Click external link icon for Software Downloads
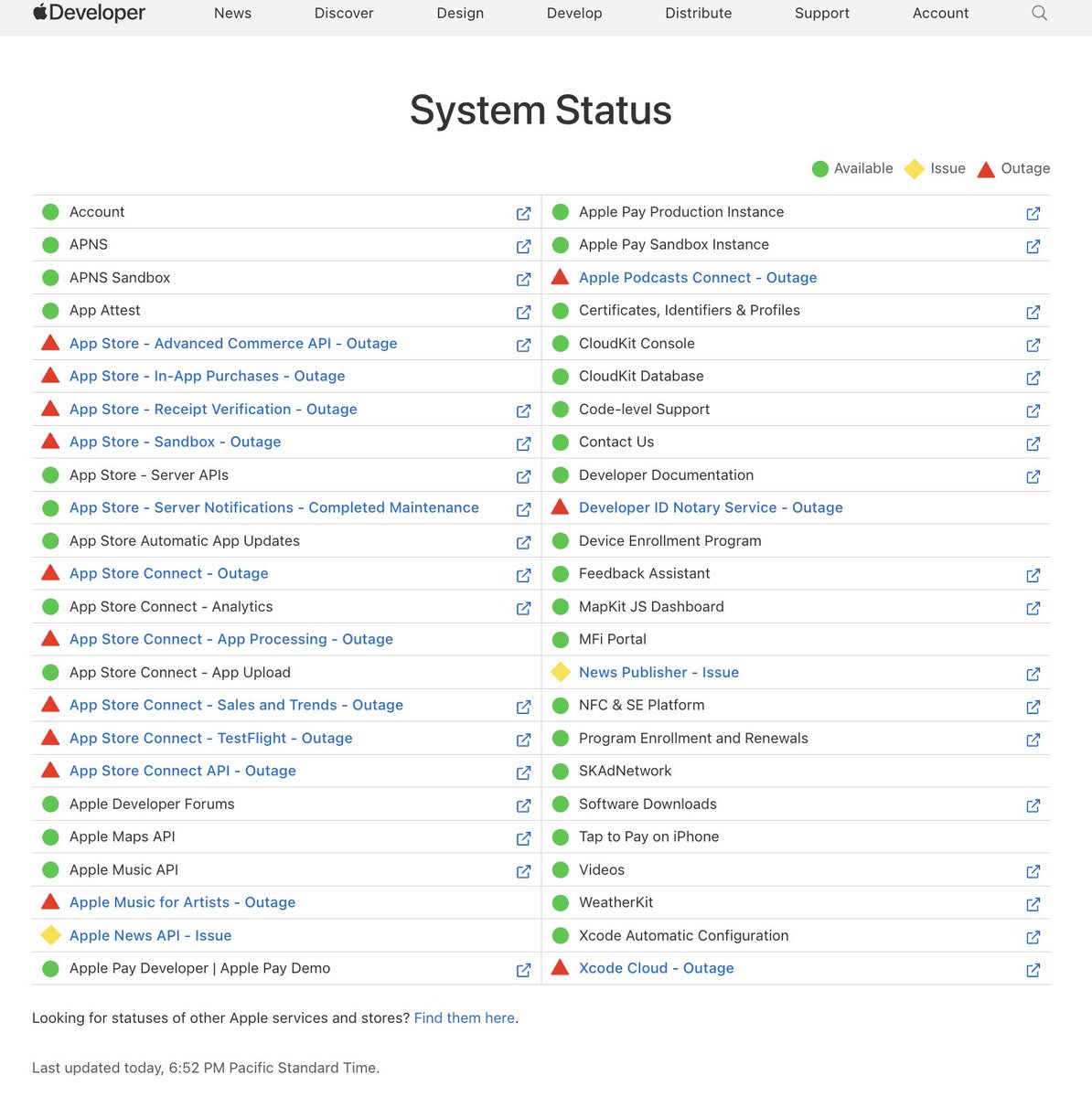Screen dimensions: 1092x1097 1033,805
